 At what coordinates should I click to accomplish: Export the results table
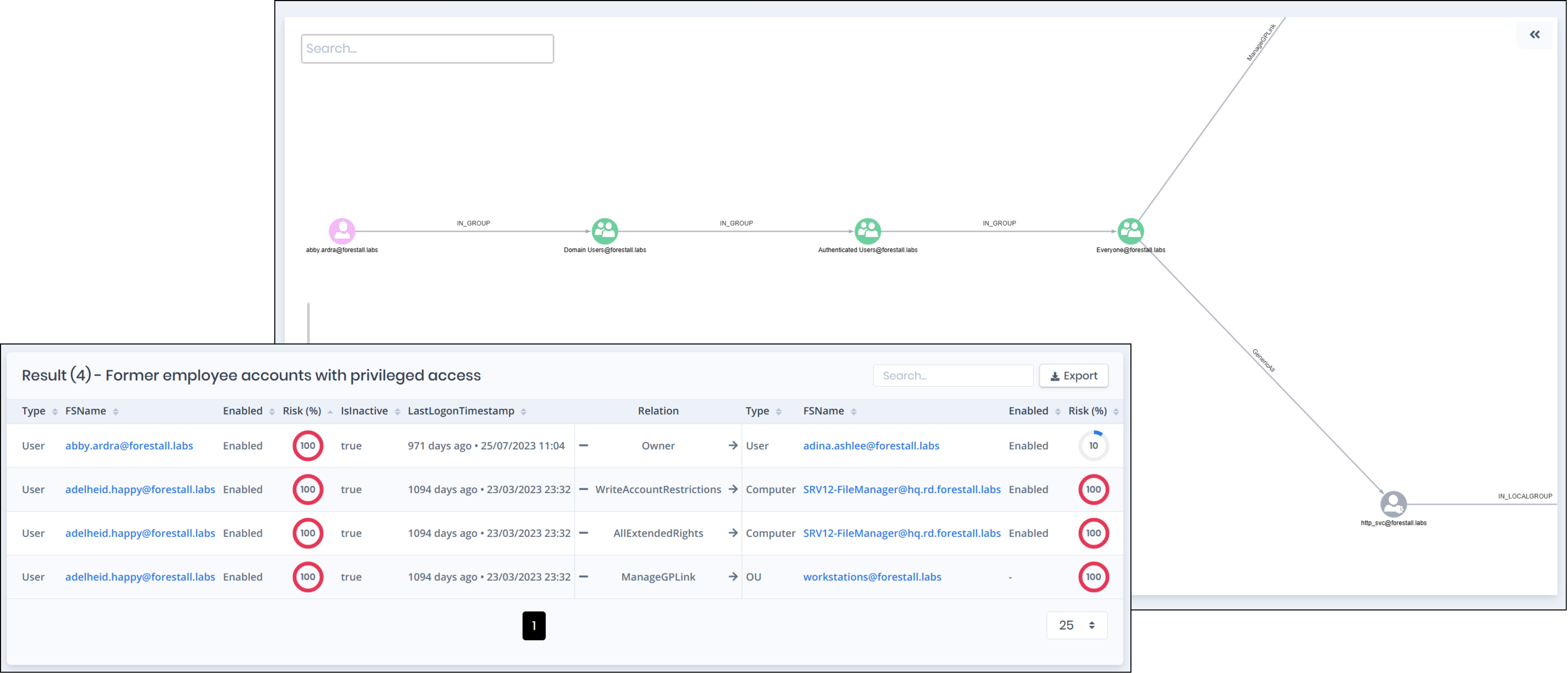pyautogui.click(x=1073, y=376)
